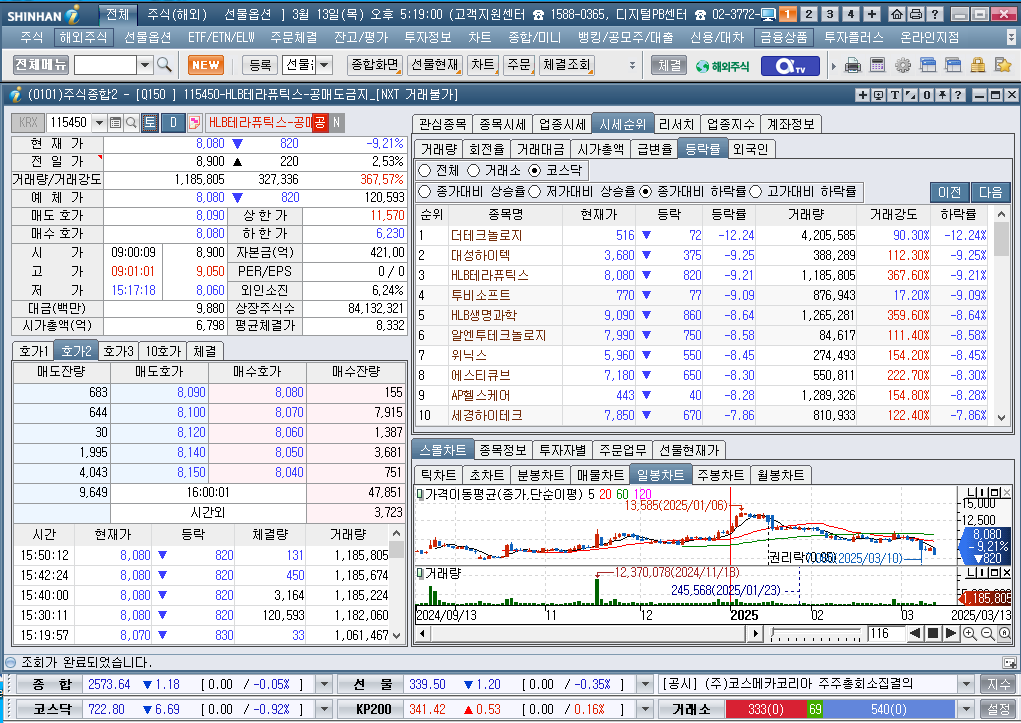Screen dimensions: 1021x723
Task: Click the 체결조회 toolbar button
Action: coord(566,64)
